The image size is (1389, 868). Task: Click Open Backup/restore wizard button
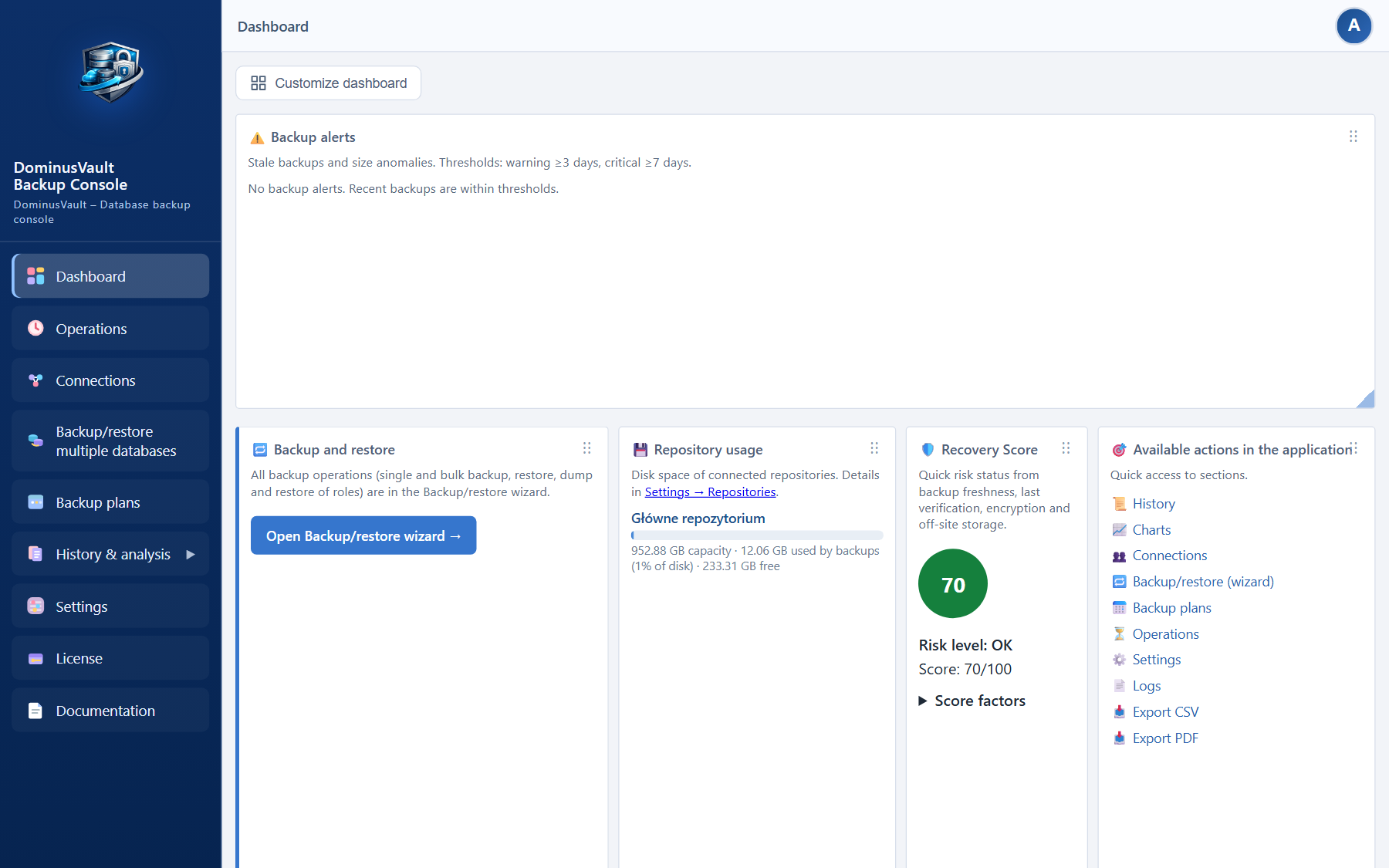363,535
